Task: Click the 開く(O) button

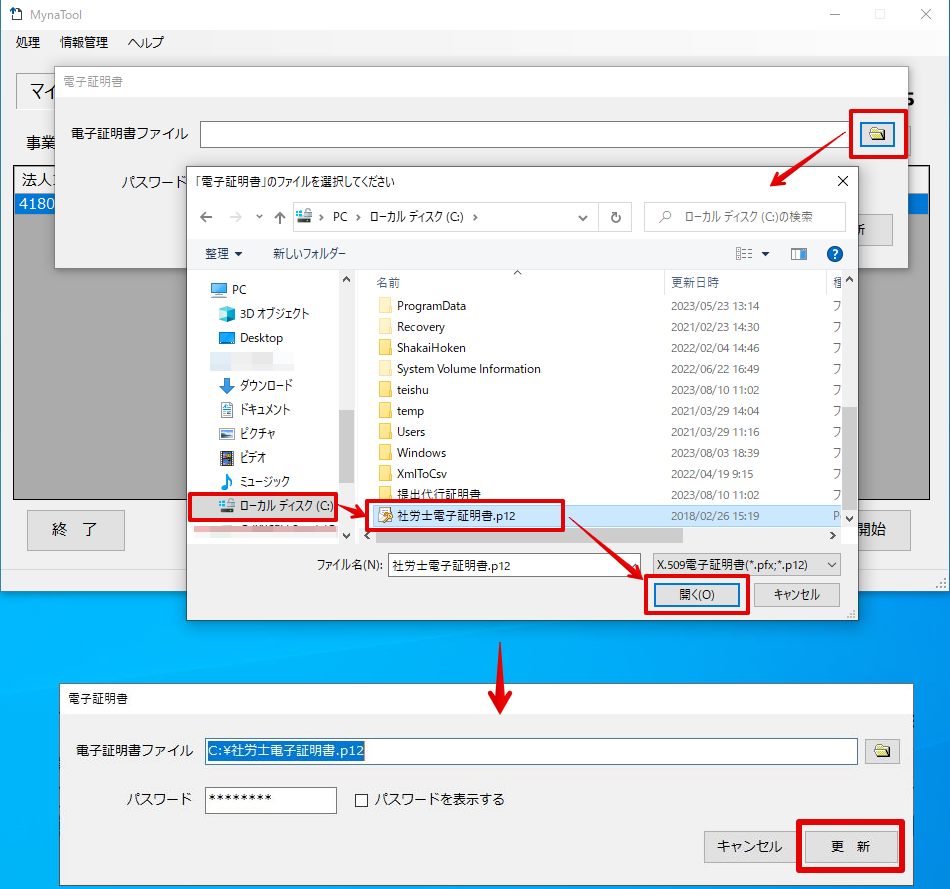Action: (696, 594)
